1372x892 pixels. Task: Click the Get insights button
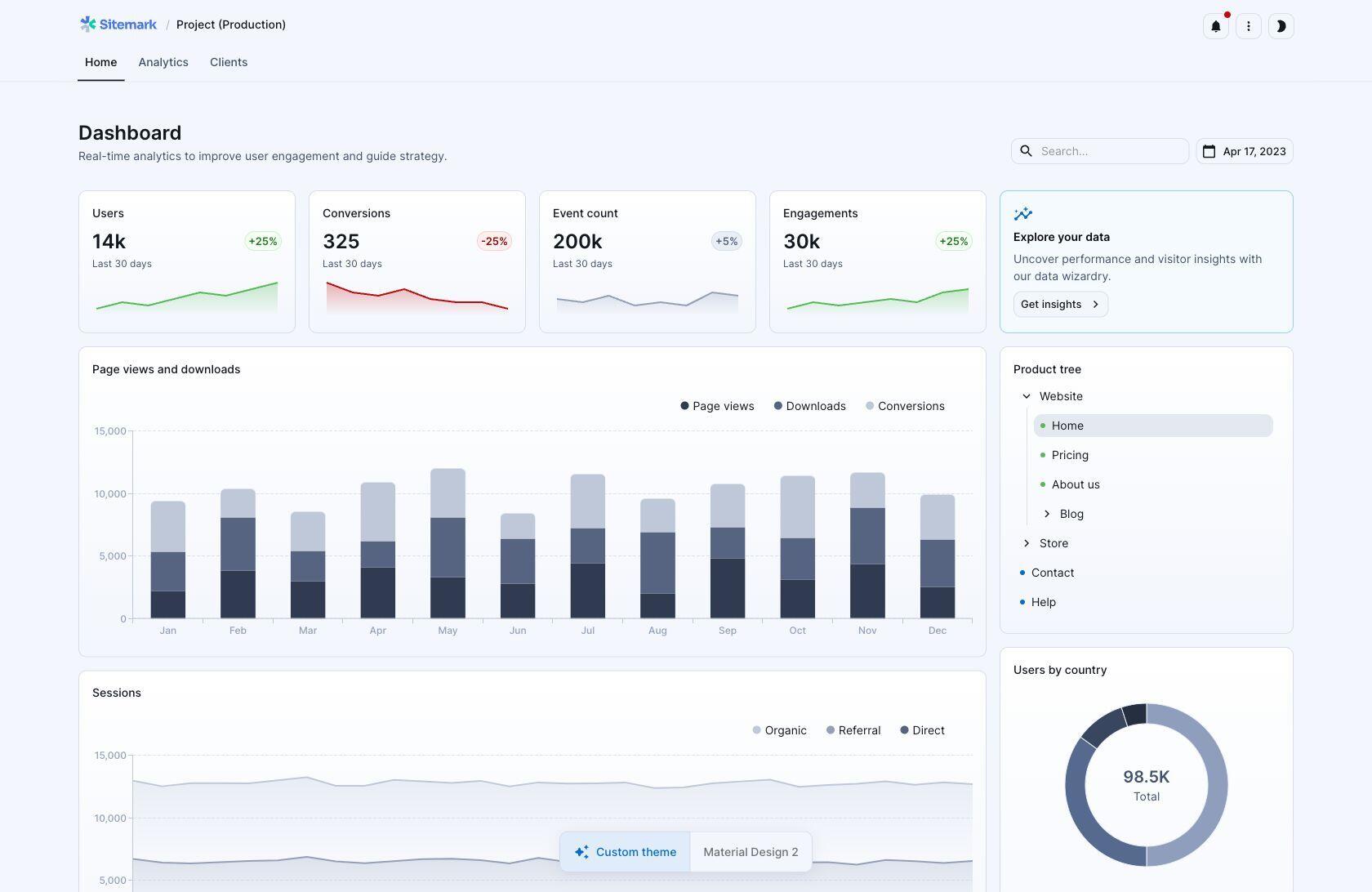pos(1060,304)
